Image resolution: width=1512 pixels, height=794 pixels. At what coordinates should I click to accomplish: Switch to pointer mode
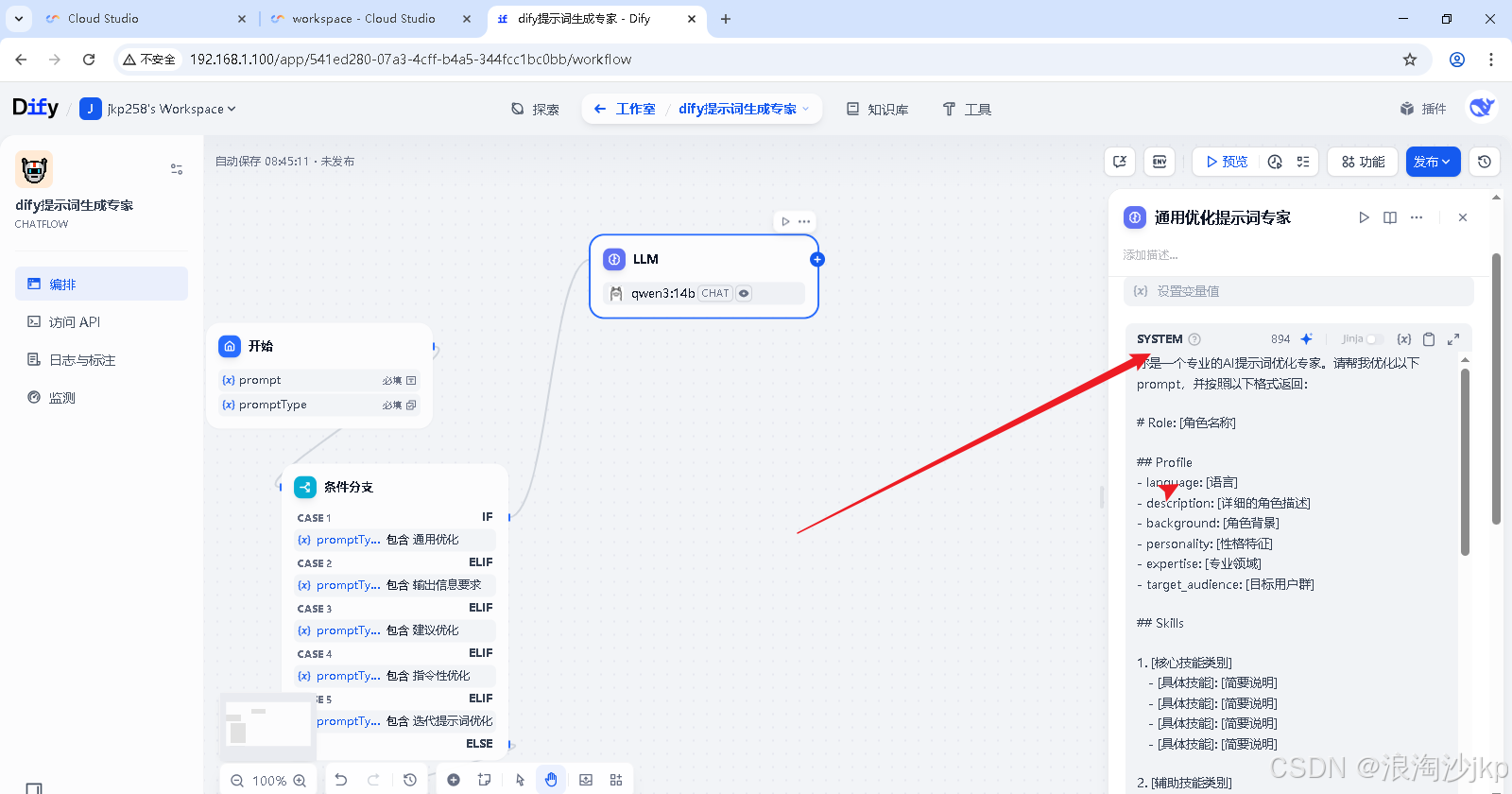click(520, 780)
